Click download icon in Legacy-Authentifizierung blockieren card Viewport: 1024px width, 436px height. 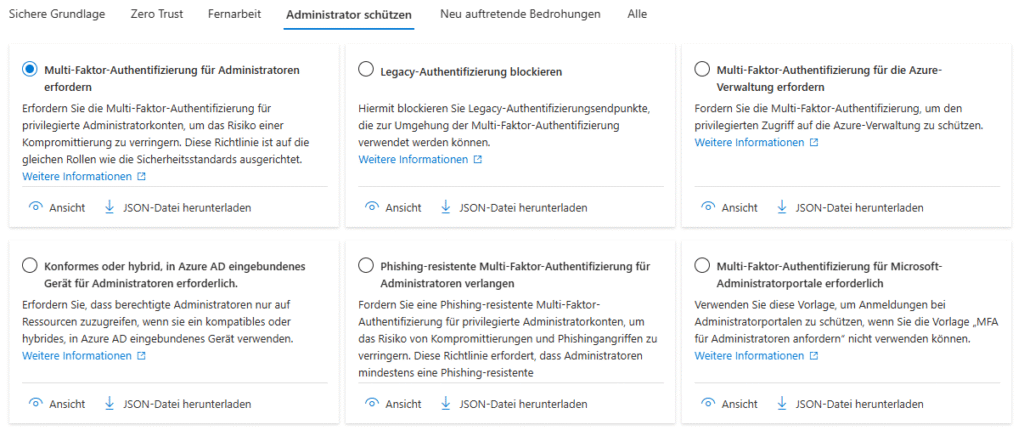pos(446,208)
